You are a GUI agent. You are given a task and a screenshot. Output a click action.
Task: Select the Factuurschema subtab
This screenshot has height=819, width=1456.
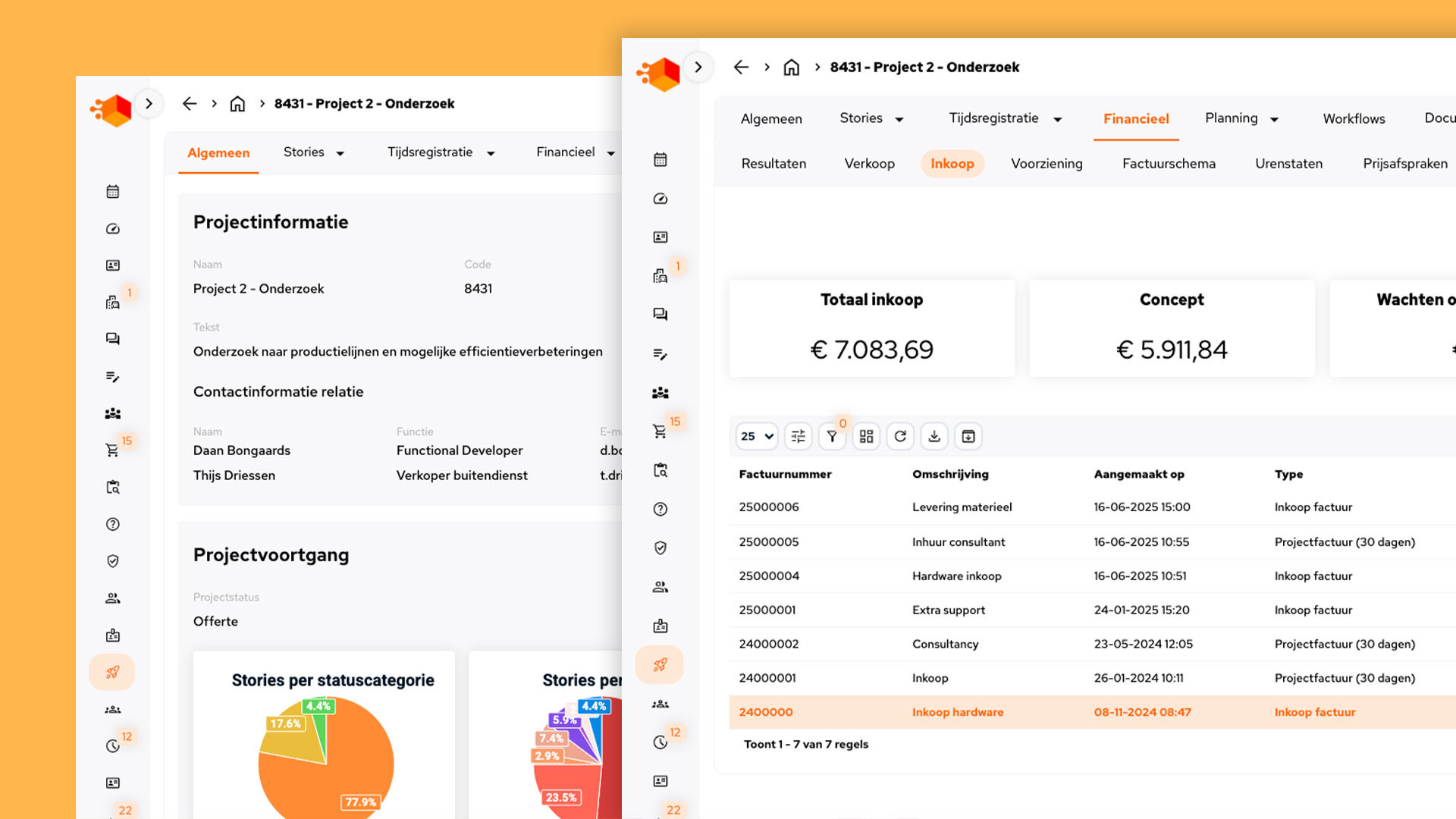tap(1168, 164)
